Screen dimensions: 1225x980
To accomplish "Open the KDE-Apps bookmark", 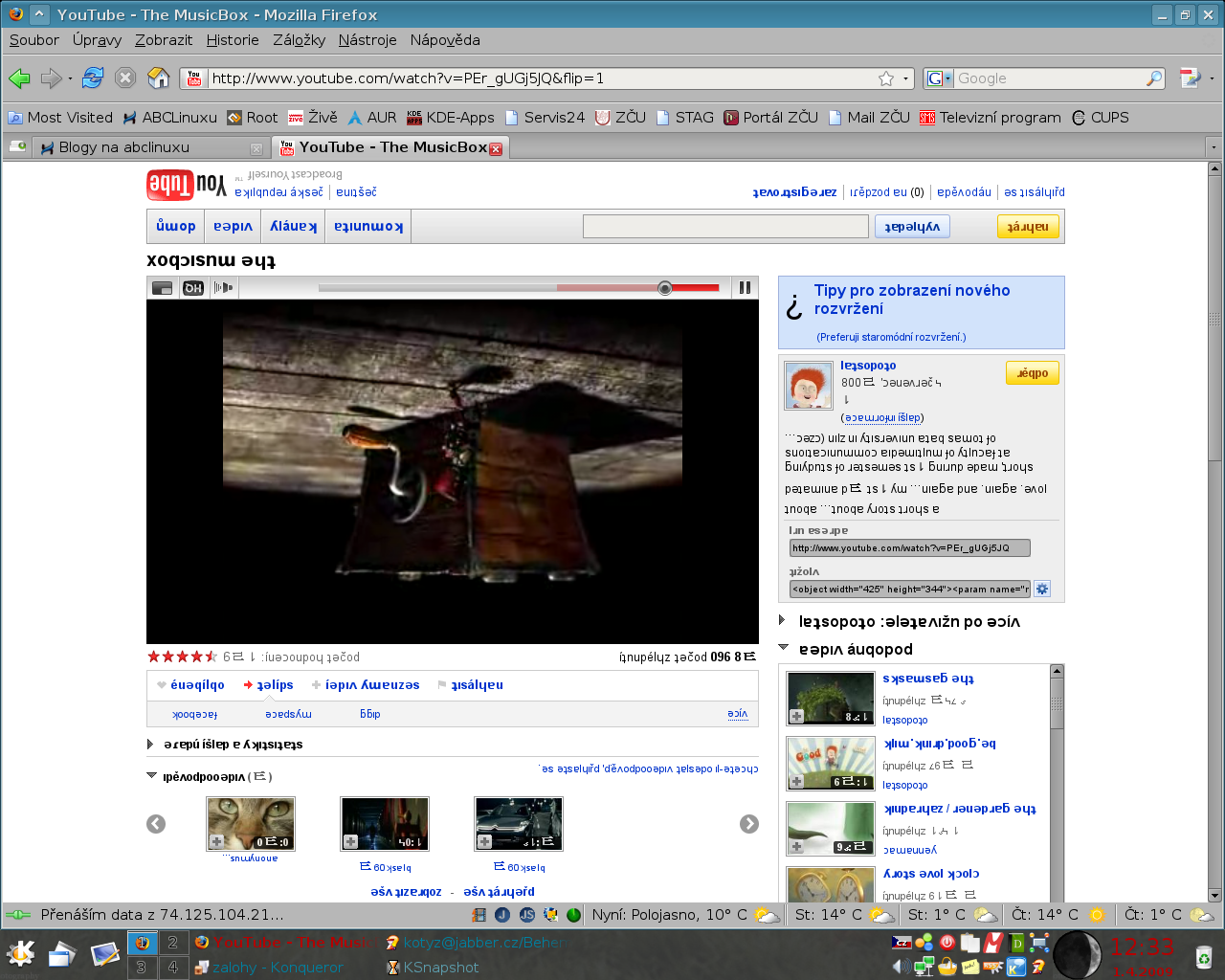I will tap(451, 118).
